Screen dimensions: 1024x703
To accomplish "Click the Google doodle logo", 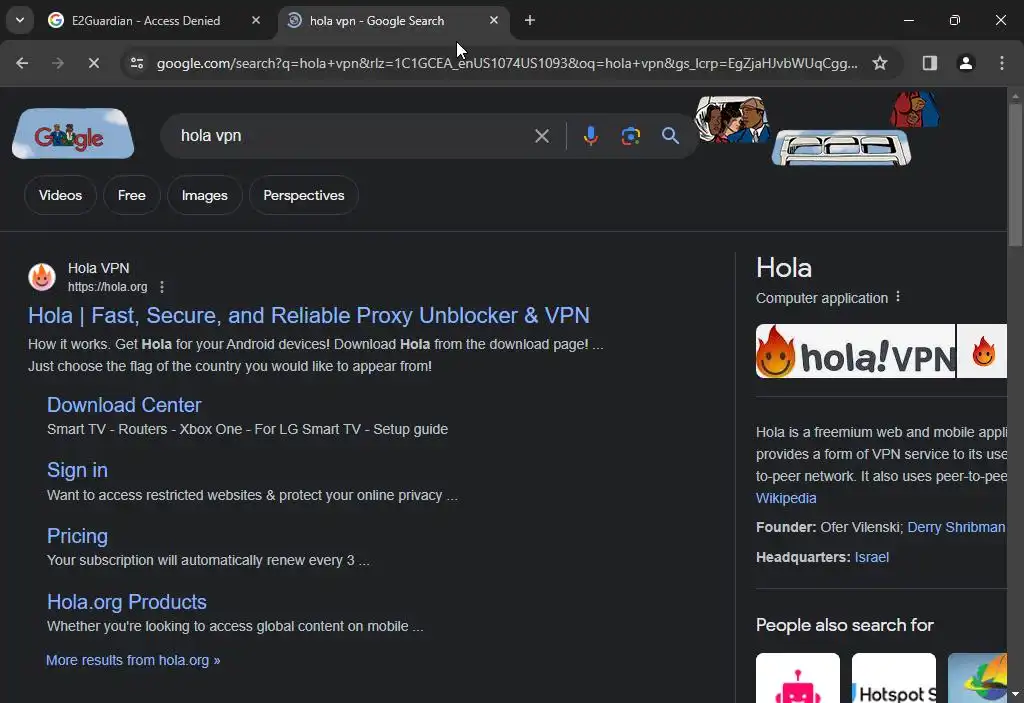I will click(x=72, y=134).
